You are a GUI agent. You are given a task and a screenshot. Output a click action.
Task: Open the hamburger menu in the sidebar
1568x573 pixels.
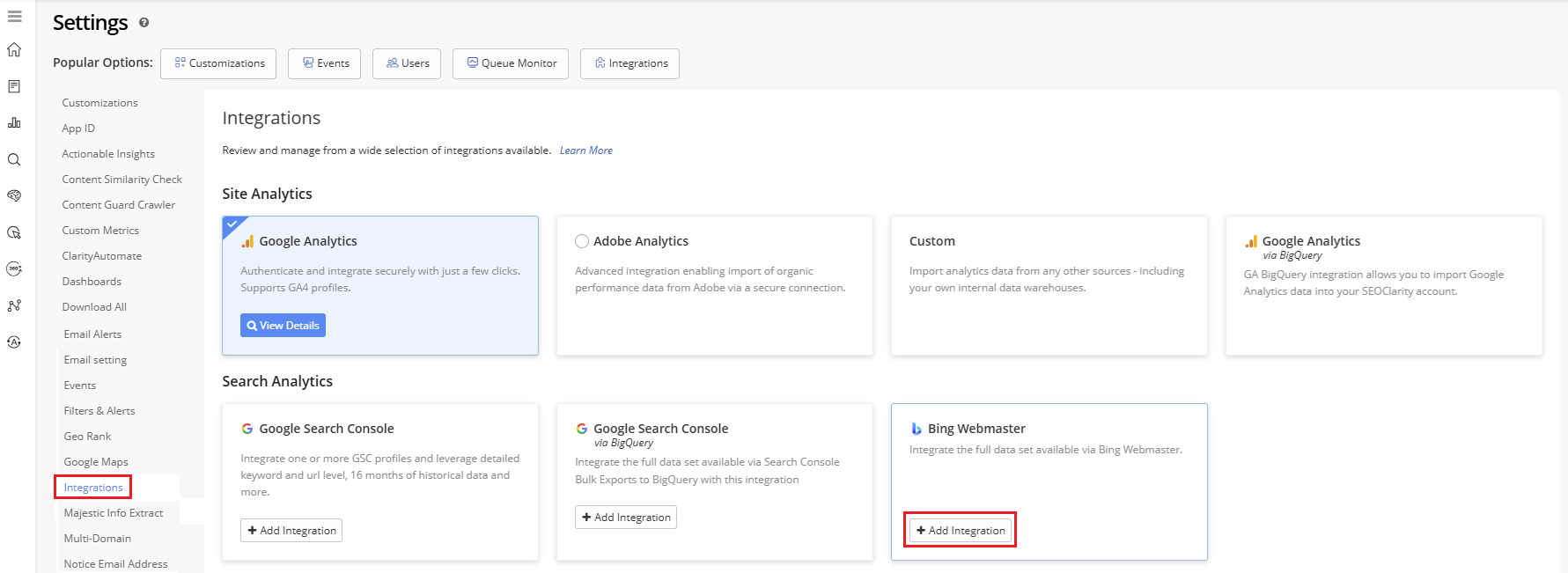[14, 17]
